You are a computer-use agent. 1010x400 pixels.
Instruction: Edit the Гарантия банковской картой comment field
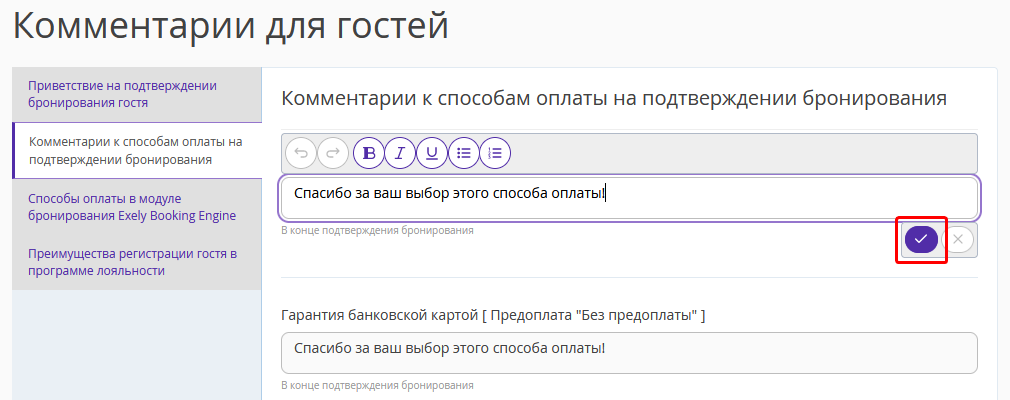[629, 353]
